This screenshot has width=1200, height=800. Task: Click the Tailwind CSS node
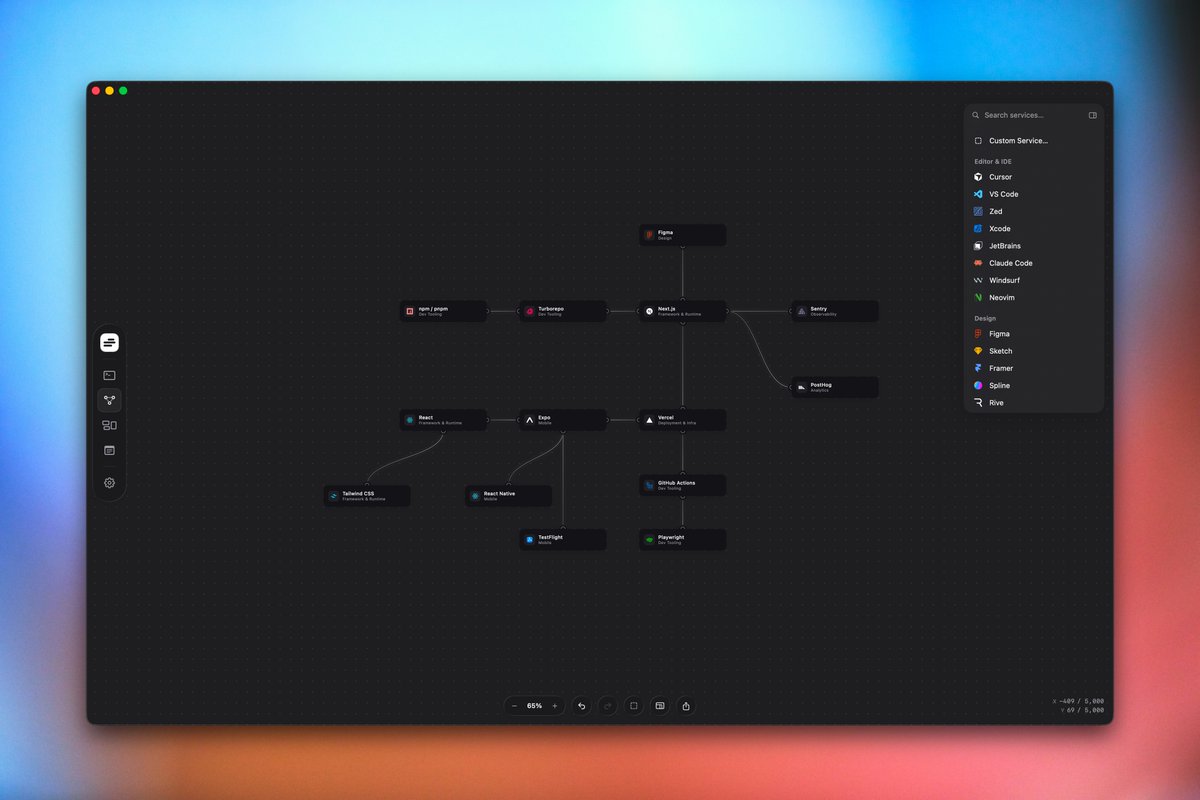[367, 496]
